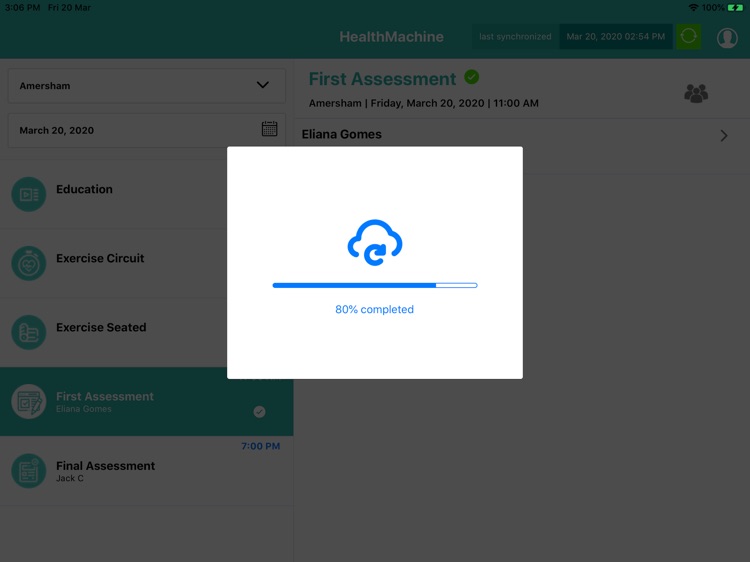Click the 'last synchronized' label
The image size is (750, 562).
pyautogui.click(x=515, y=37)
